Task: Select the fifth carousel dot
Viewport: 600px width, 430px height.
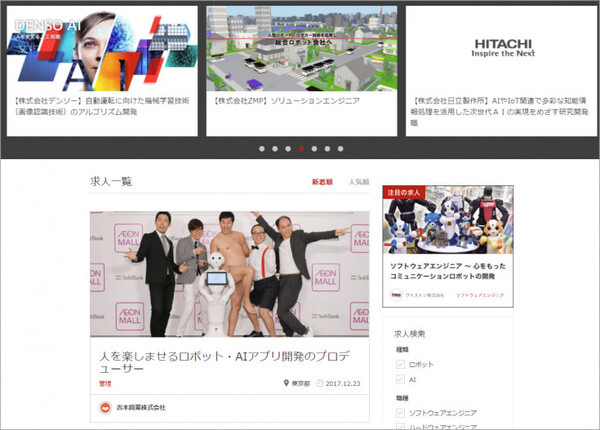Action: pos(314,149)
